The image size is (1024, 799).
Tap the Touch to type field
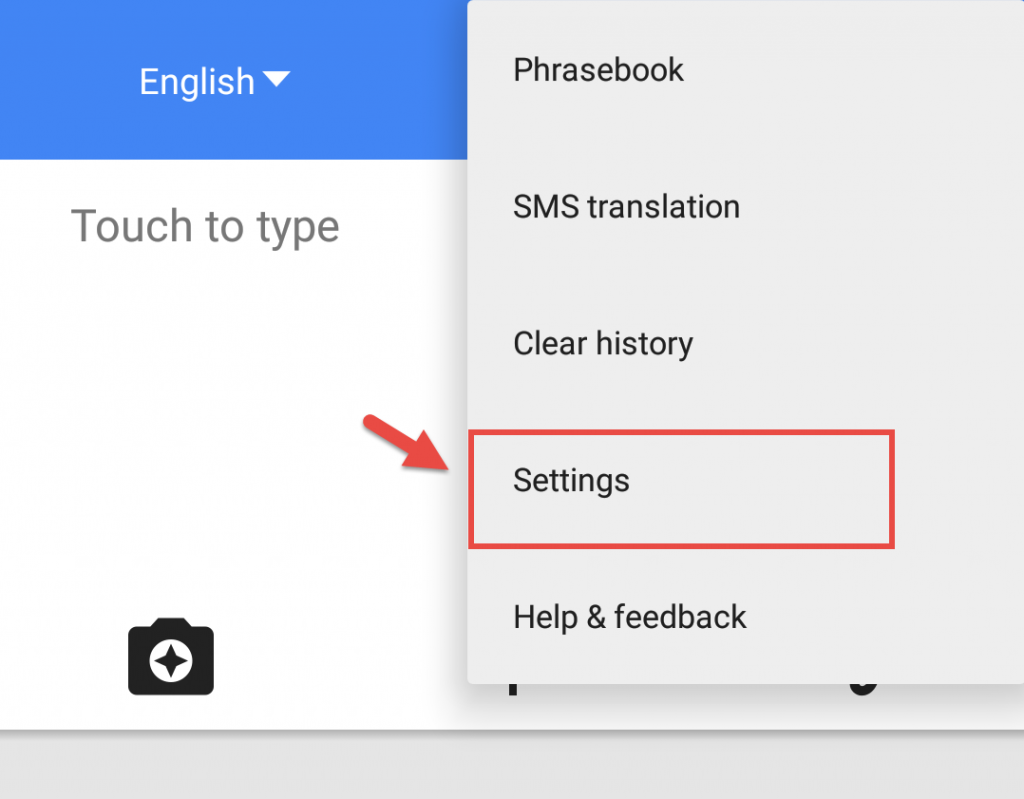[205, 226]
